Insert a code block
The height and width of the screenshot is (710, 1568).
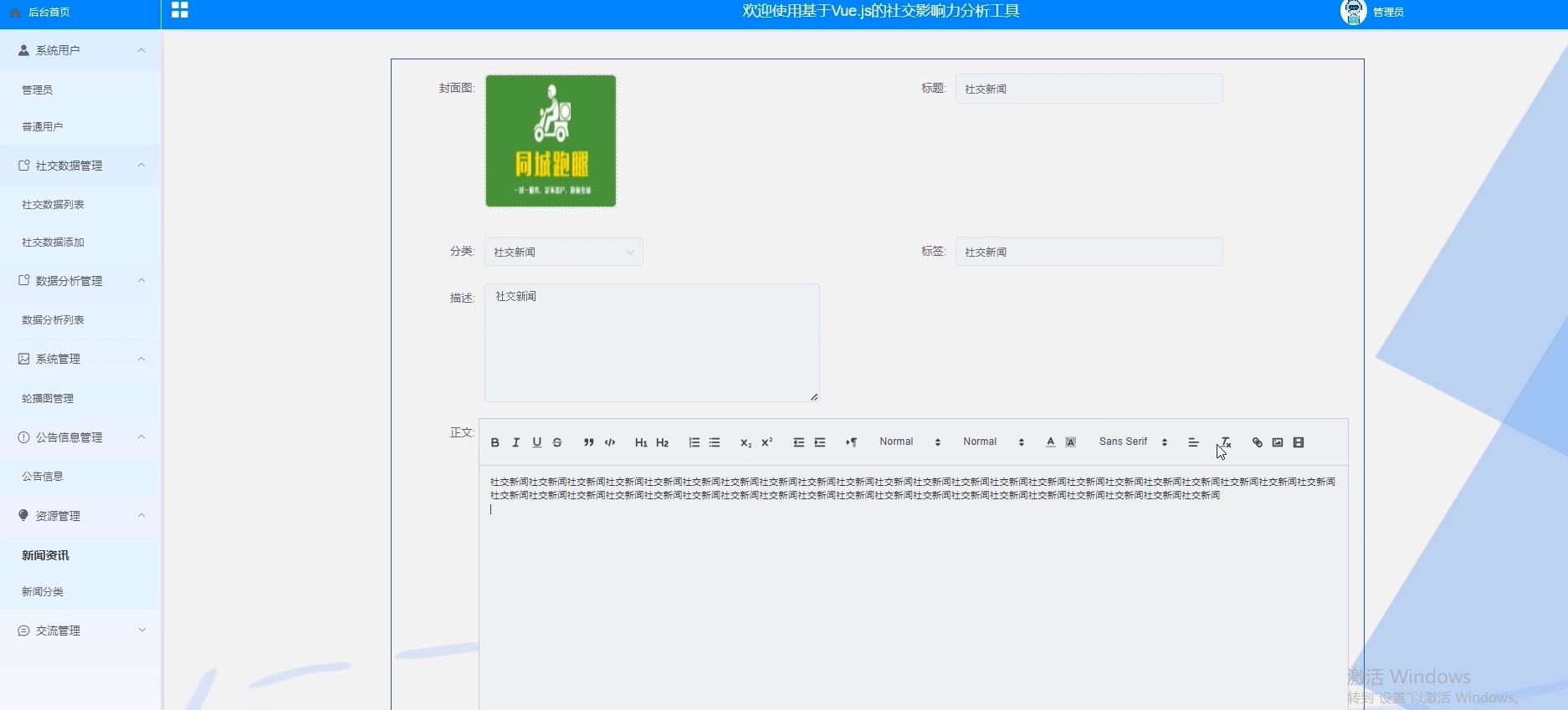610,442
